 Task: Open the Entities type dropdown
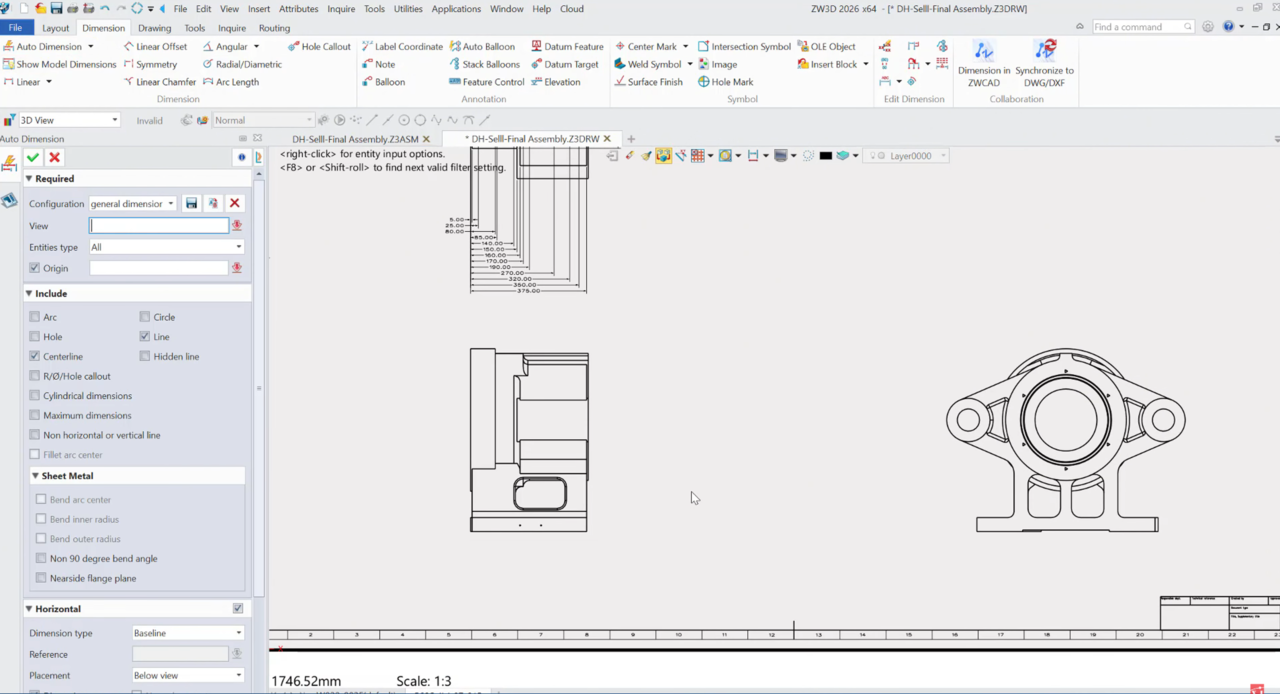point(166,247)
